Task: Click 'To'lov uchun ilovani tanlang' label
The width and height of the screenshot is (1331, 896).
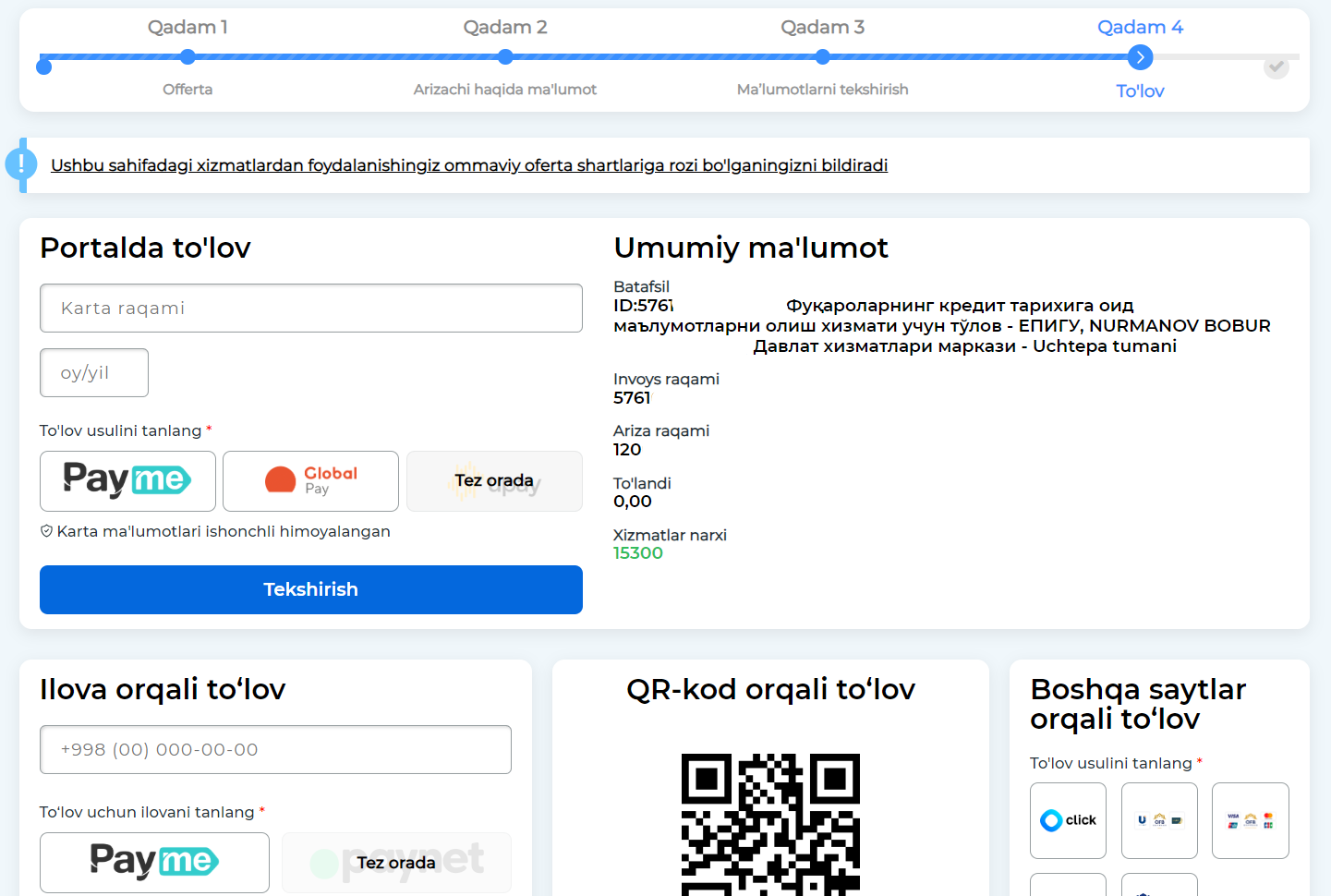Action: pyautogui.click(x=147, y=813)
